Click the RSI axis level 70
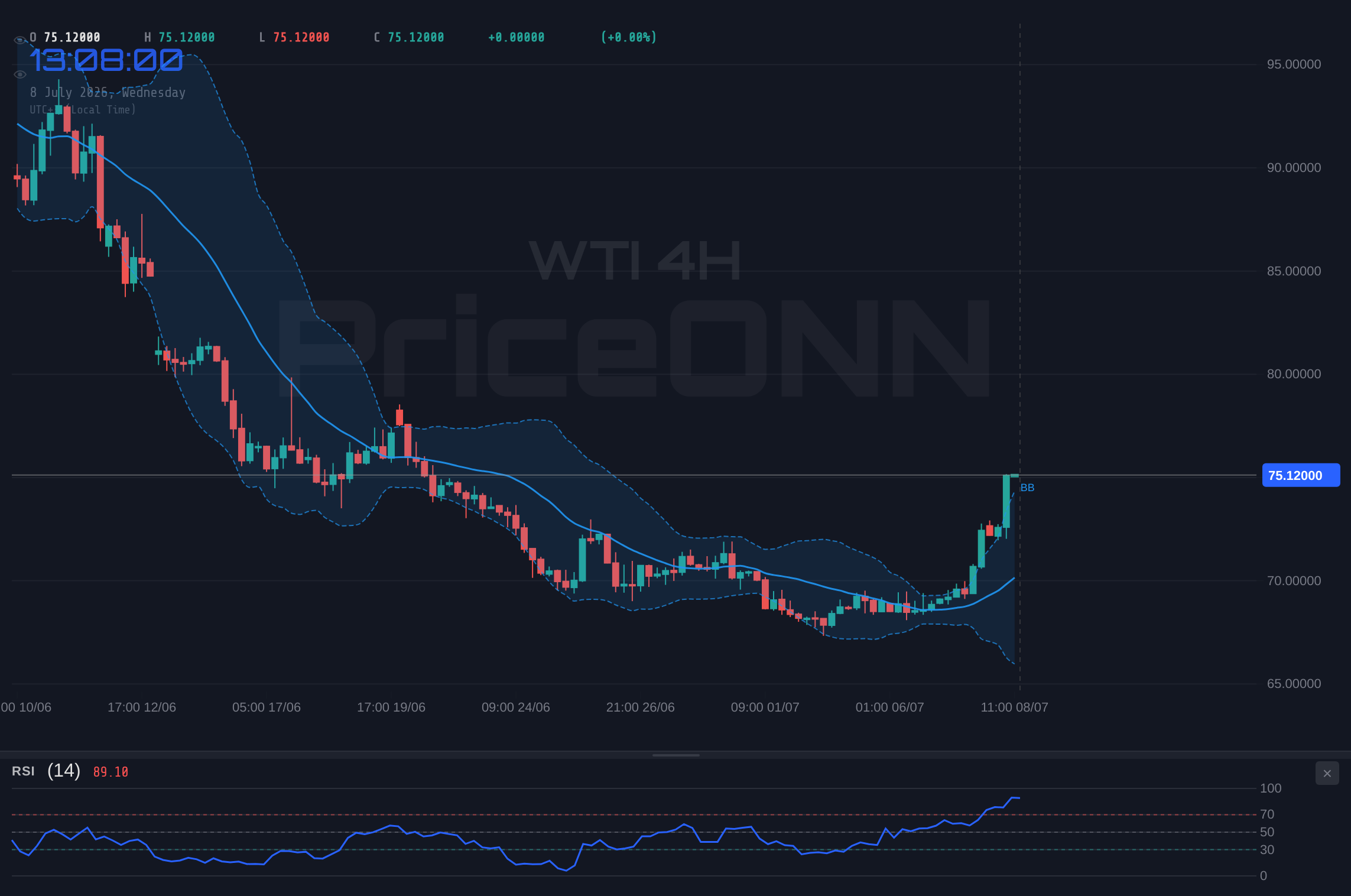The width and height of the screenshot is (1351, 896). (x=1267, y=814)
